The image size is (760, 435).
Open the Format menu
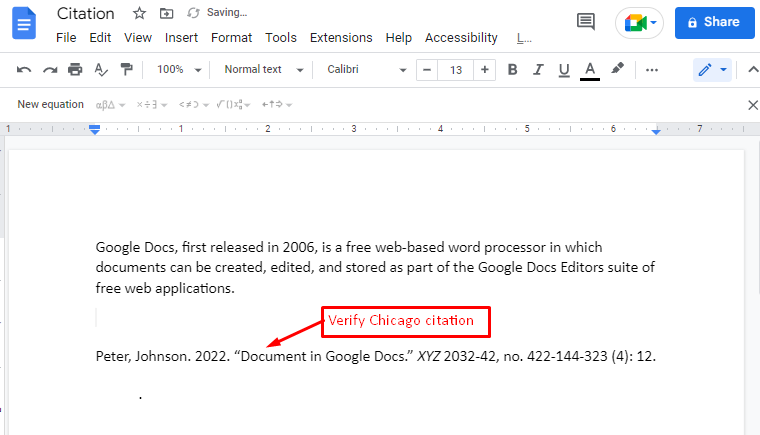pos(231,38)
